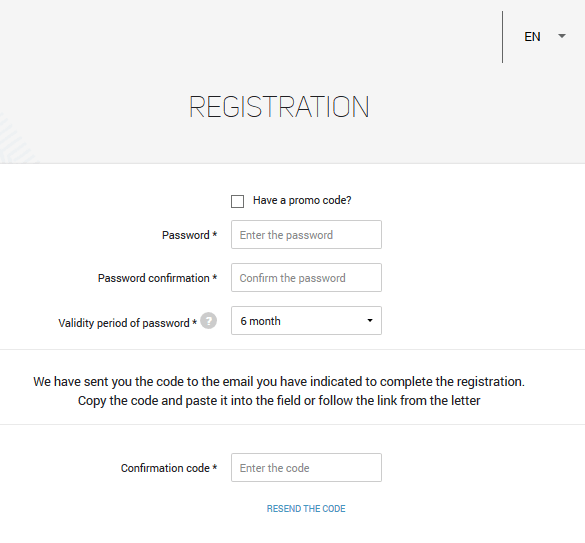The image size is (585, 543).
Task: Click the "Copy the code and paste it" instruction line
Action: pyautogui.click(x=279, y=400)
